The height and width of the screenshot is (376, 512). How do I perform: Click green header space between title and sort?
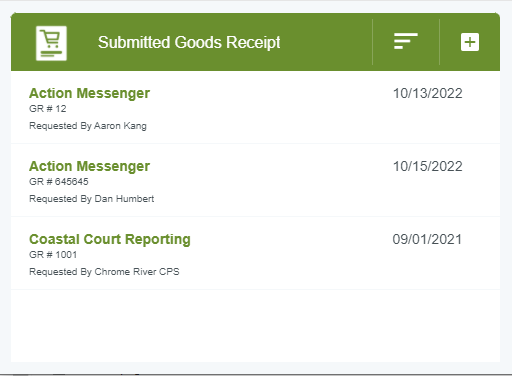(327, 42)
